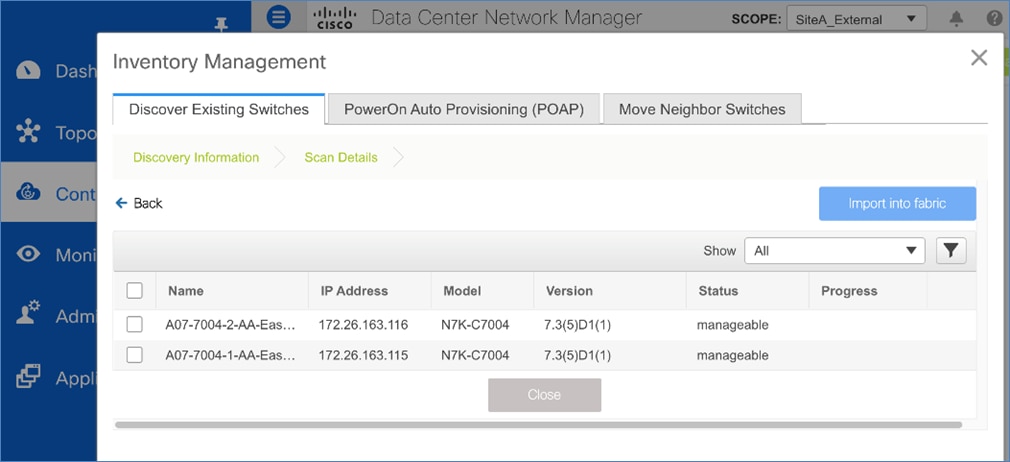Toggle the select-all checkbox in table header
1010x462 pixels.
click(135, 291)
